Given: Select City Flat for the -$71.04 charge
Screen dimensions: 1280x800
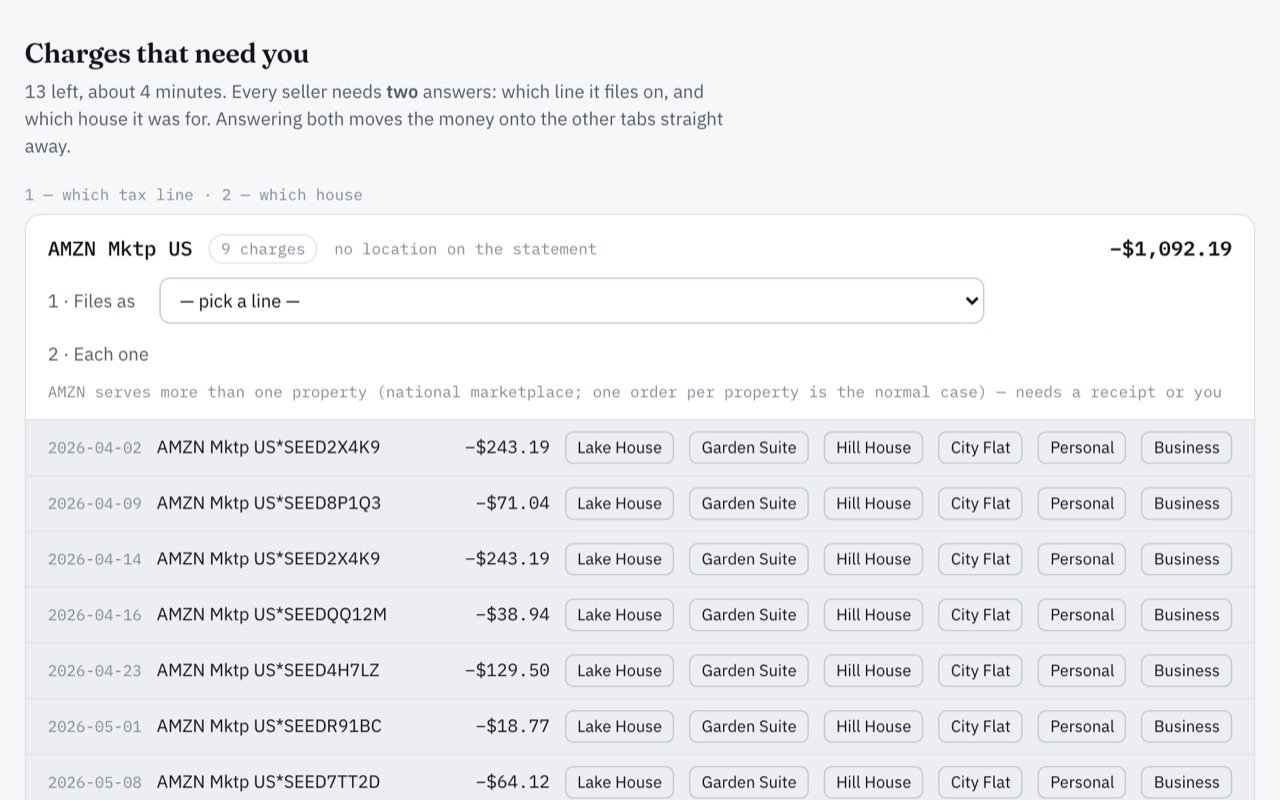Looking at the screenshot, I should click(x=980, y=503).
